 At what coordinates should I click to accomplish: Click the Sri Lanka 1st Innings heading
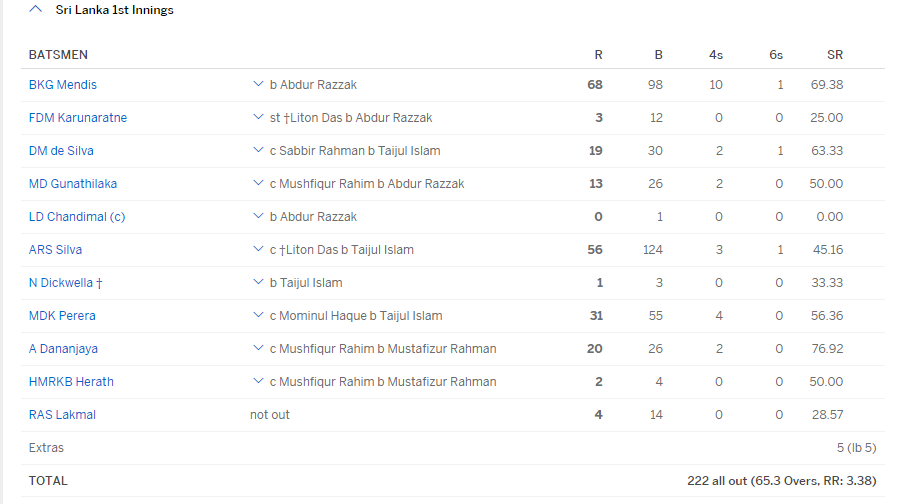point(115,10)
